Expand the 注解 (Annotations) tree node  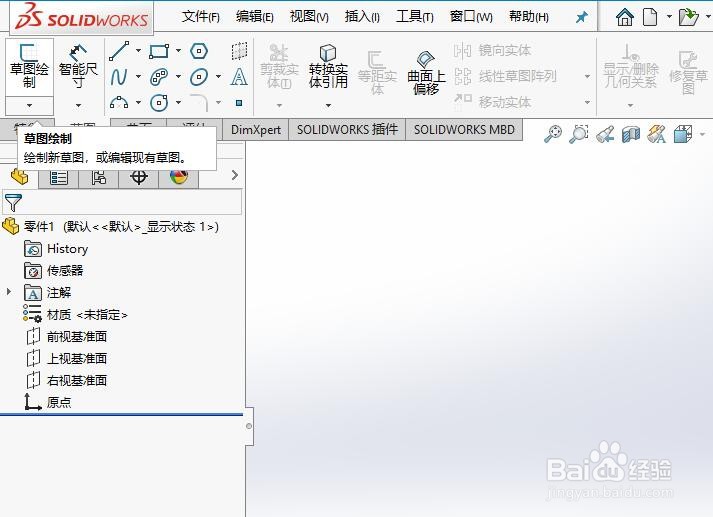[x=9, y=291]
